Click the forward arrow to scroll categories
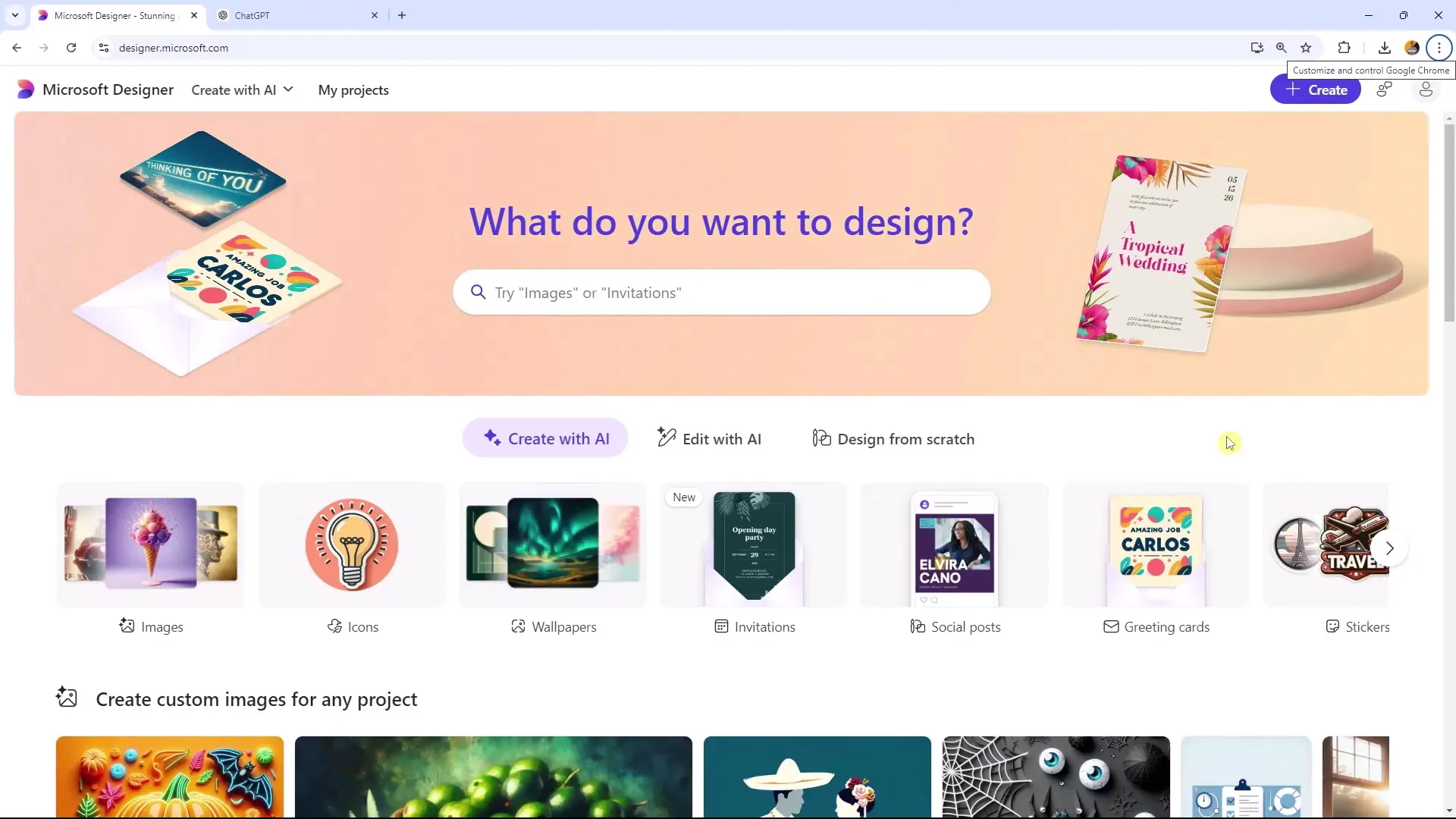The image size is (1456, 819). [x=1389, y=547]
